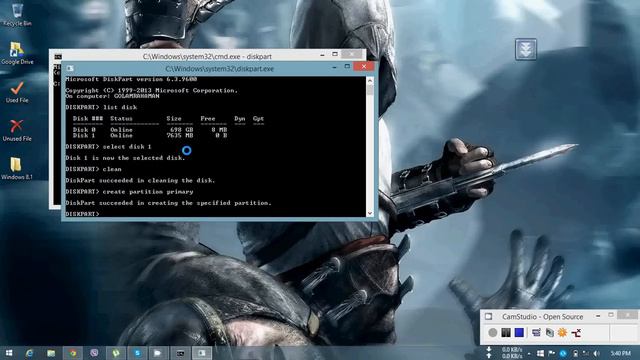Click the 'DISKPART> list disk' line
Viewport: 640px width, 360px height.
[101, 107]
